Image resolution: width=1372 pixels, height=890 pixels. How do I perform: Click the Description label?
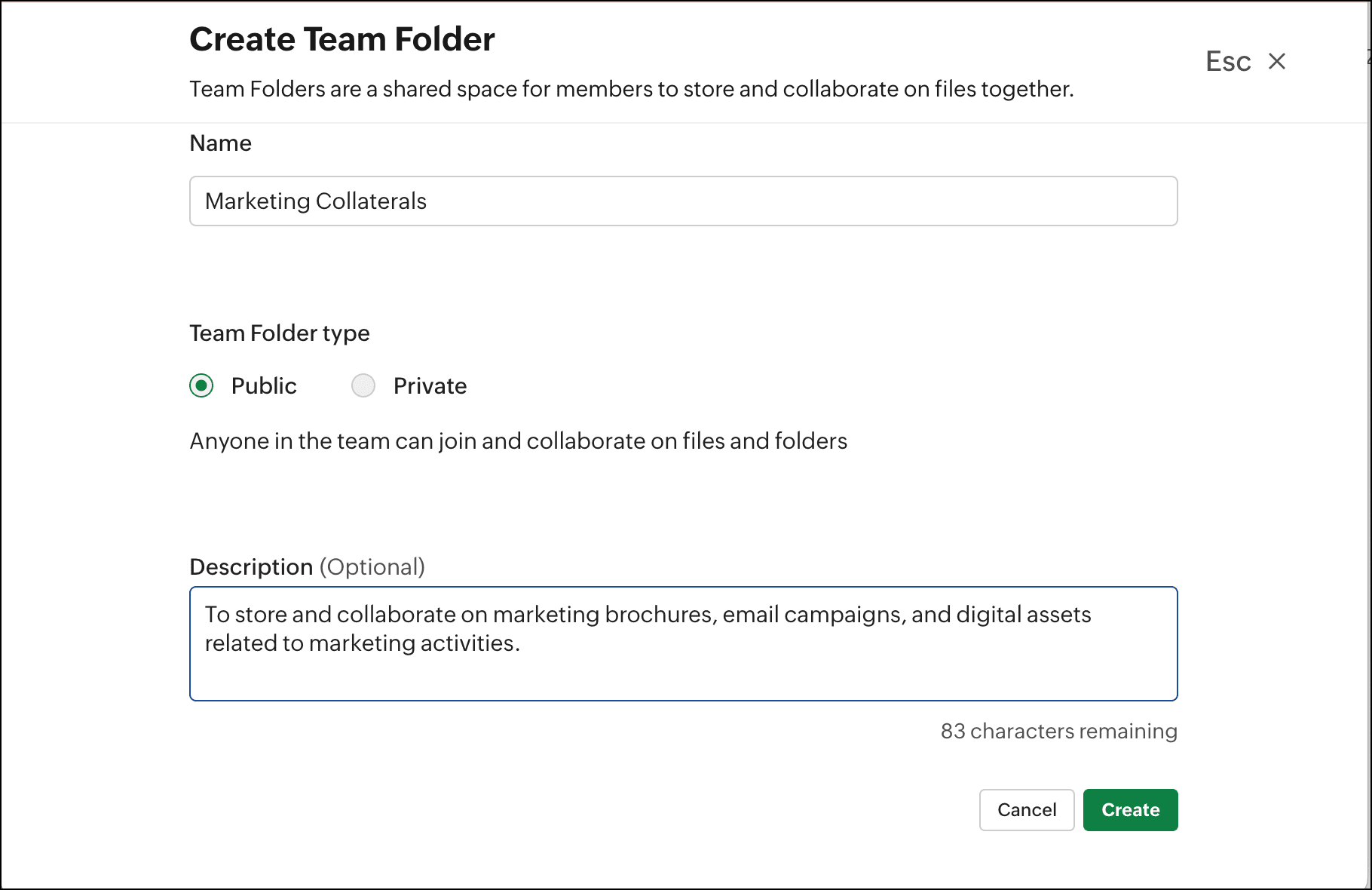250,566
